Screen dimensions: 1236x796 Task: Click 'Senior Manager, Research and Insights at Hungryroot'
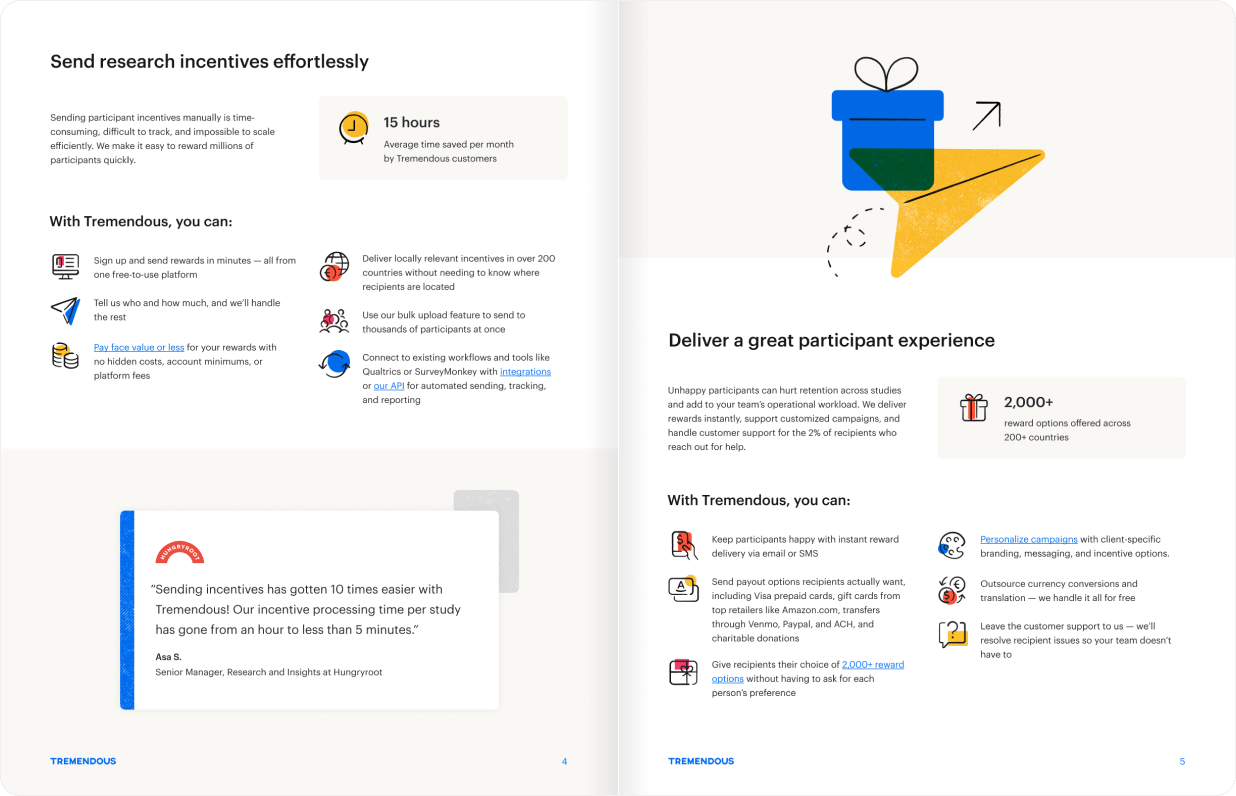click(269, 672)
